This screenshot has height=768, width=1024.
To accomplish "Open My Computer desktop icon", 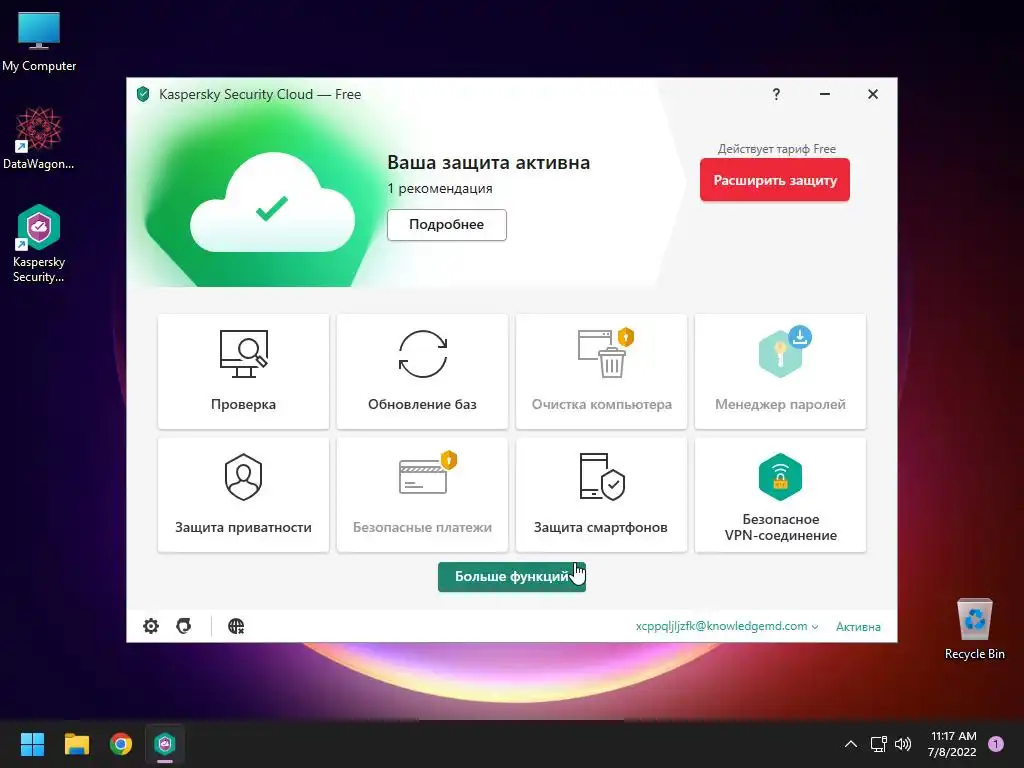I will (x=39, y=41).
